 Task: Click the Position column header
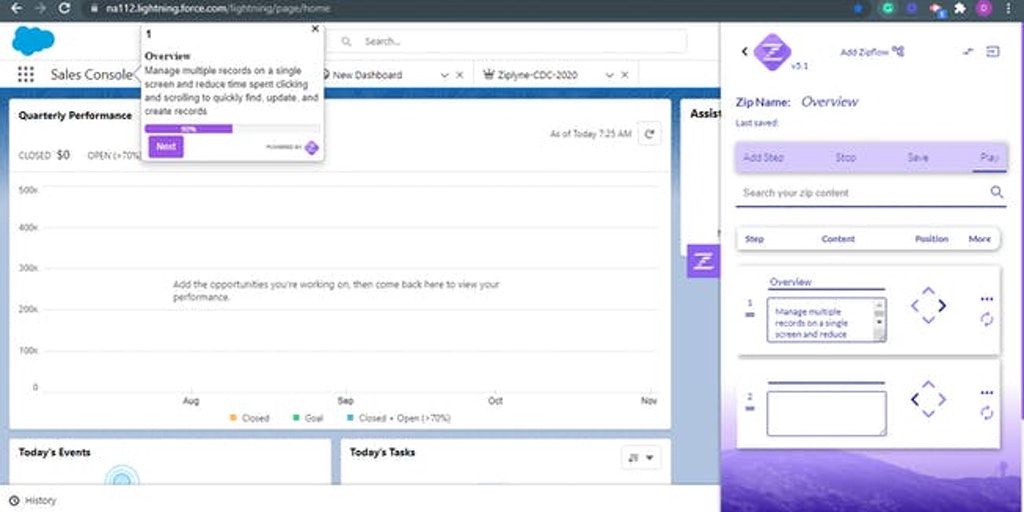931,239
